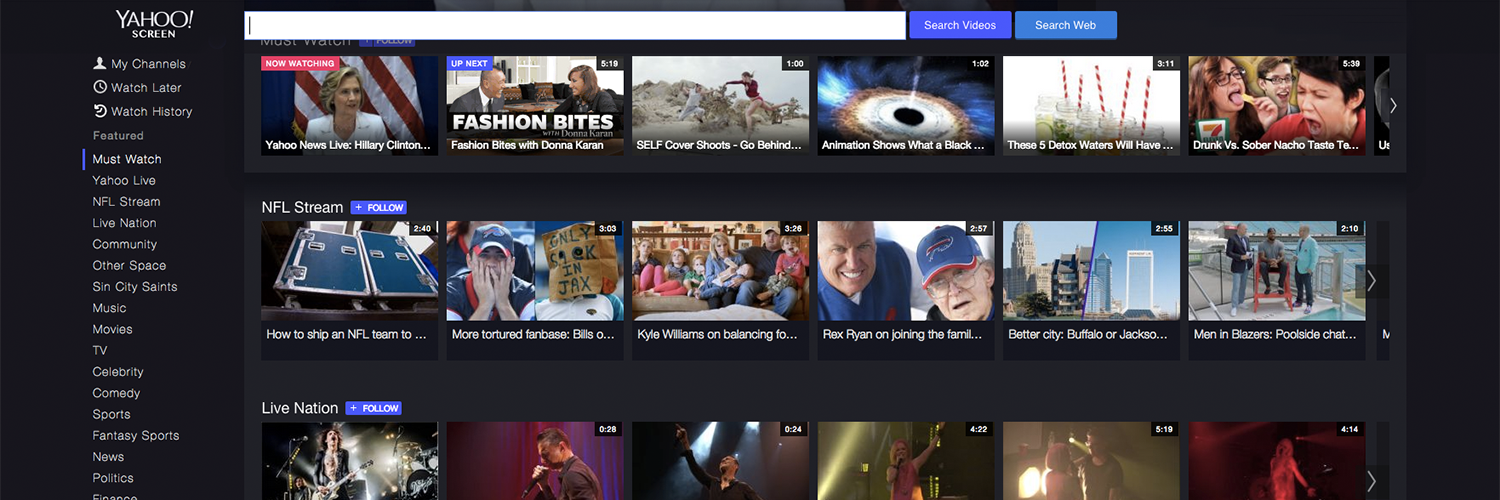The width and height of the screenshot is (1500, 500).
Task: Select Must Watch in sidebar
Action: click(127, 159)
